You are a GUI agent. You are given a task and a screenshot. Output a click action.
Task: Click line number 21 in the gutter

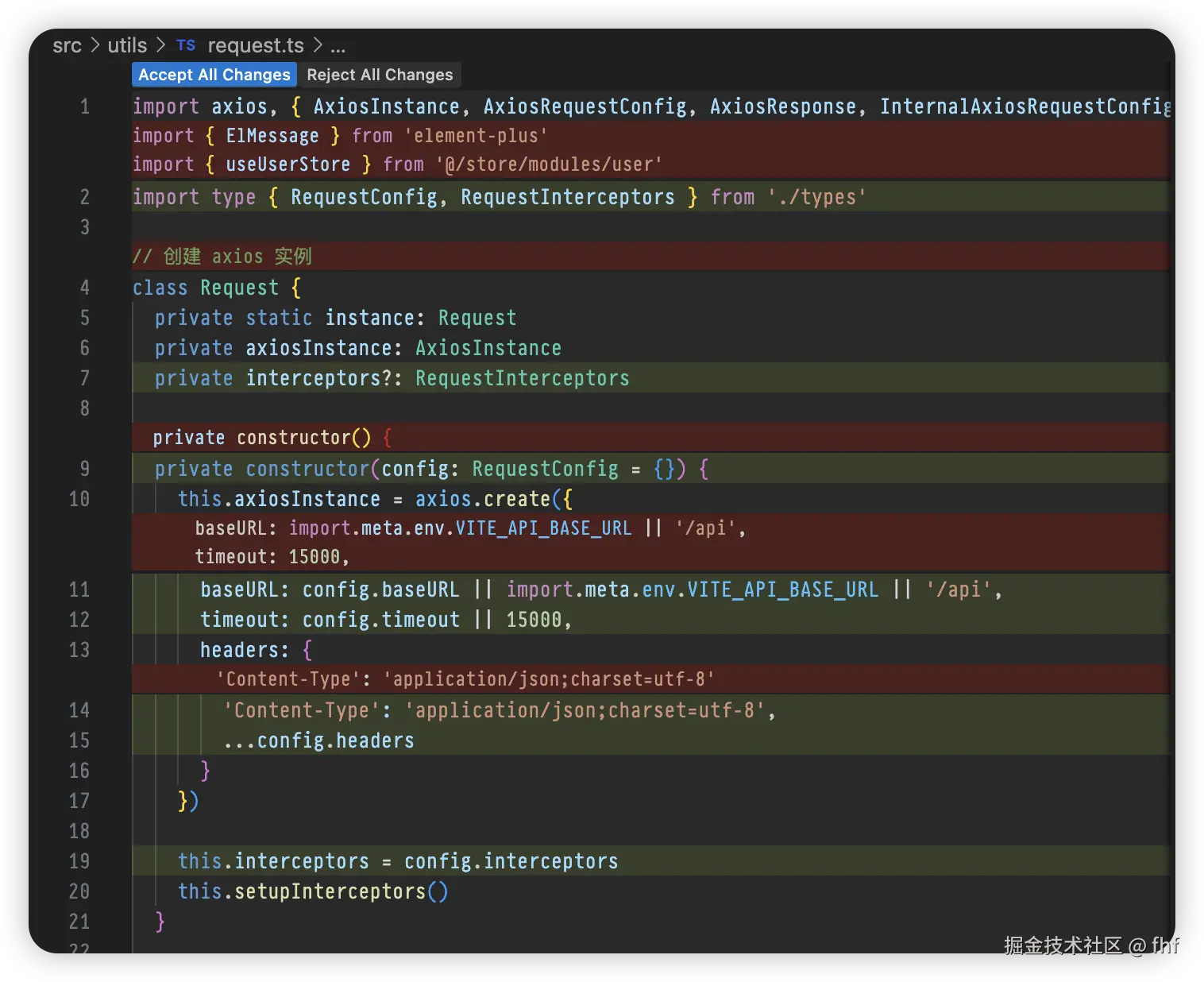79,922
